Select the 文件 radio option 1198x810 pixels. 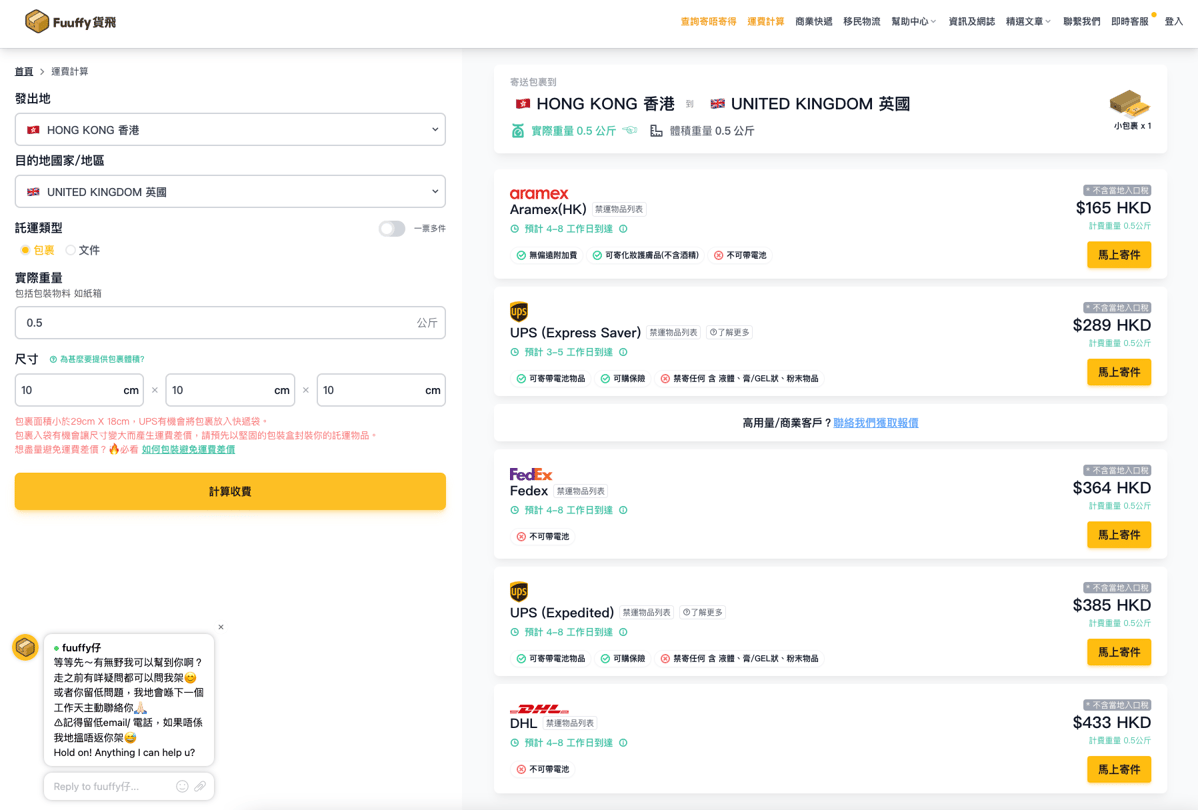(x=70, y=250)
